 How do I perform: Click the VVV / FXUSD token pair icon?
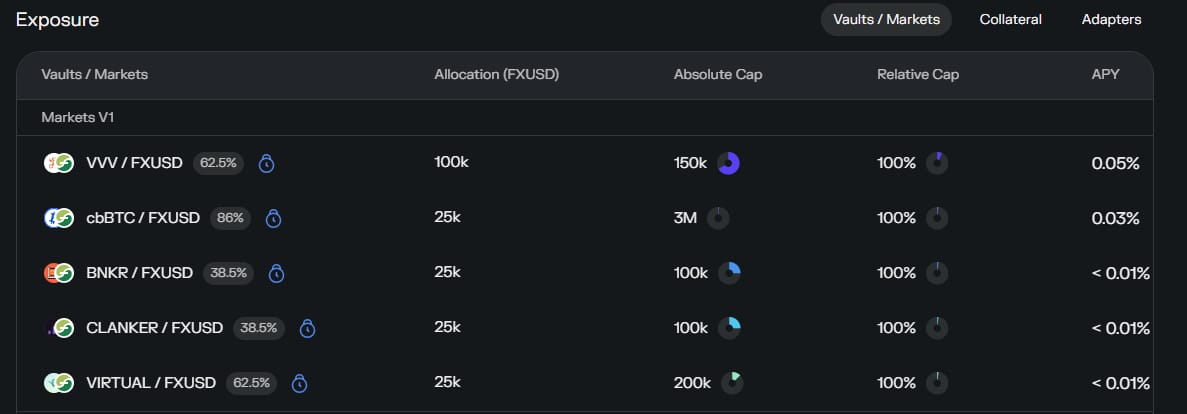point(59,163)
